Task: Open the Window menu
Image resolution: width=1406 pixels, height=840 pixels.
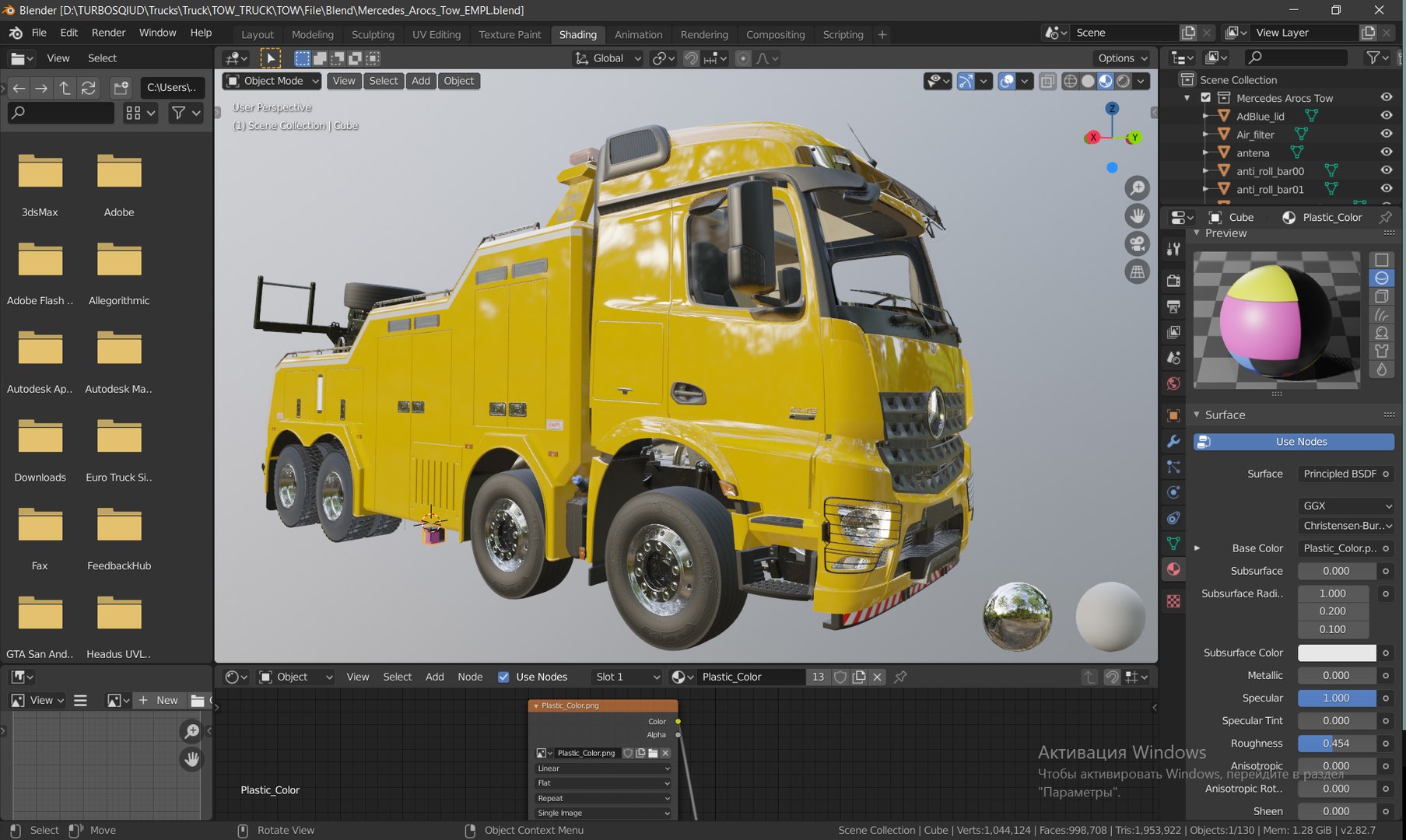Action: coord(157,33)
